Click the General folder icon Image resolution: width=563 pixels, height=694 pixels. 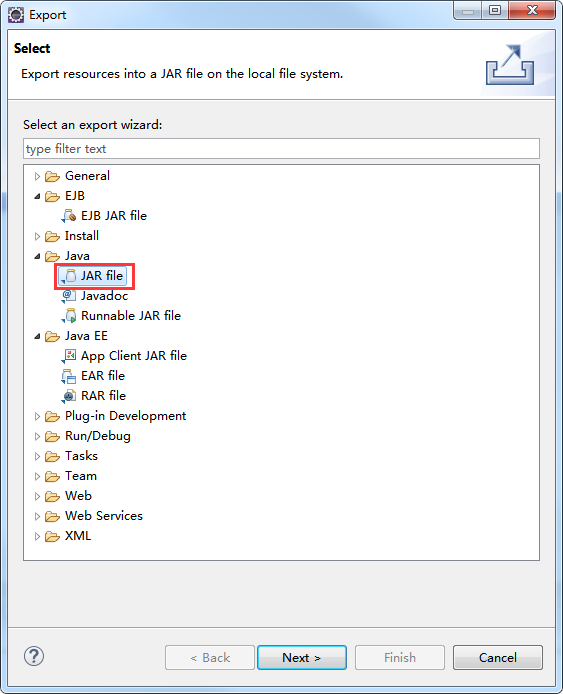(x=52, y=177)
